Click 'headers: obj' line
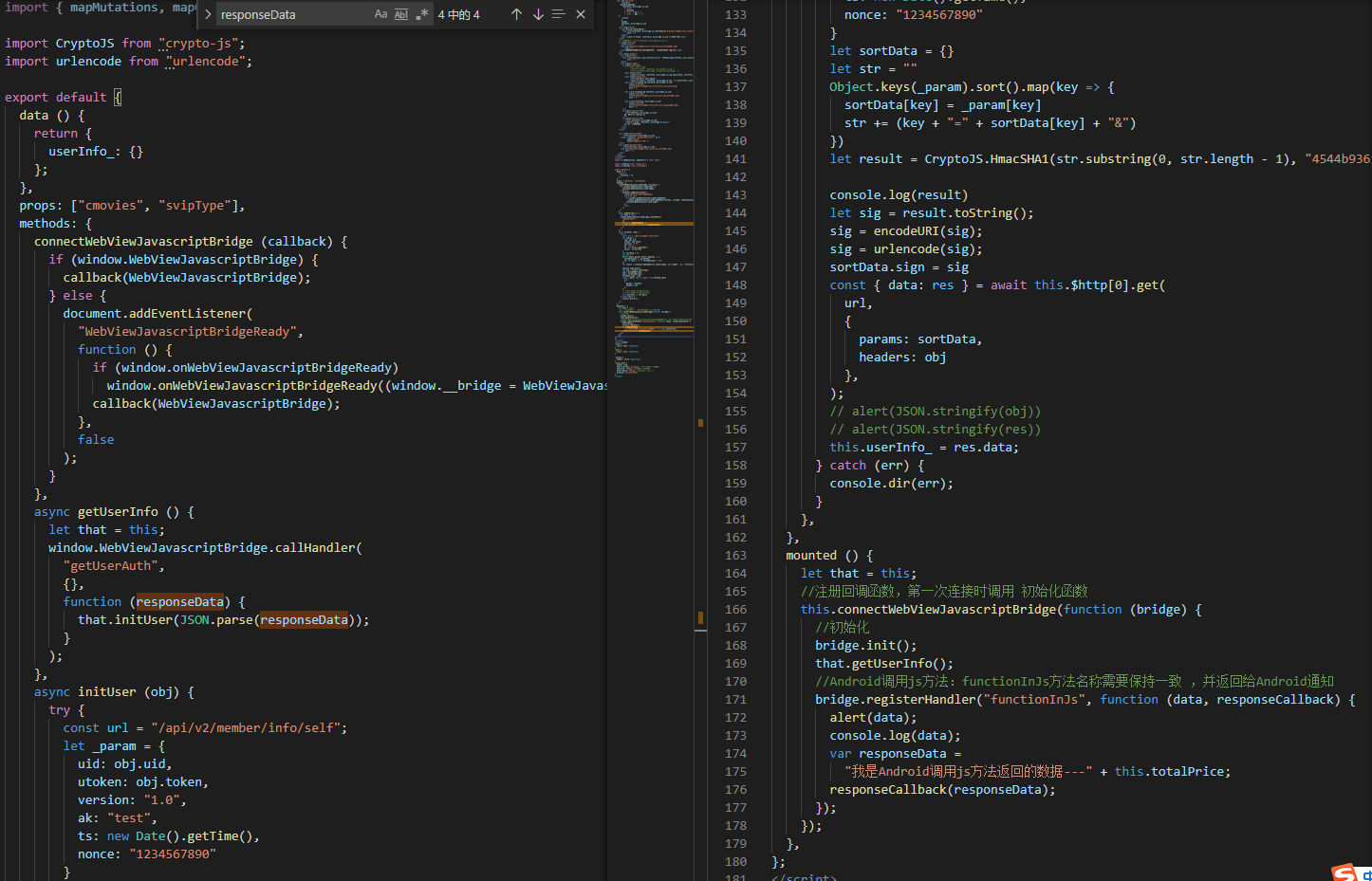1372x881 pixels. (902, 358)
